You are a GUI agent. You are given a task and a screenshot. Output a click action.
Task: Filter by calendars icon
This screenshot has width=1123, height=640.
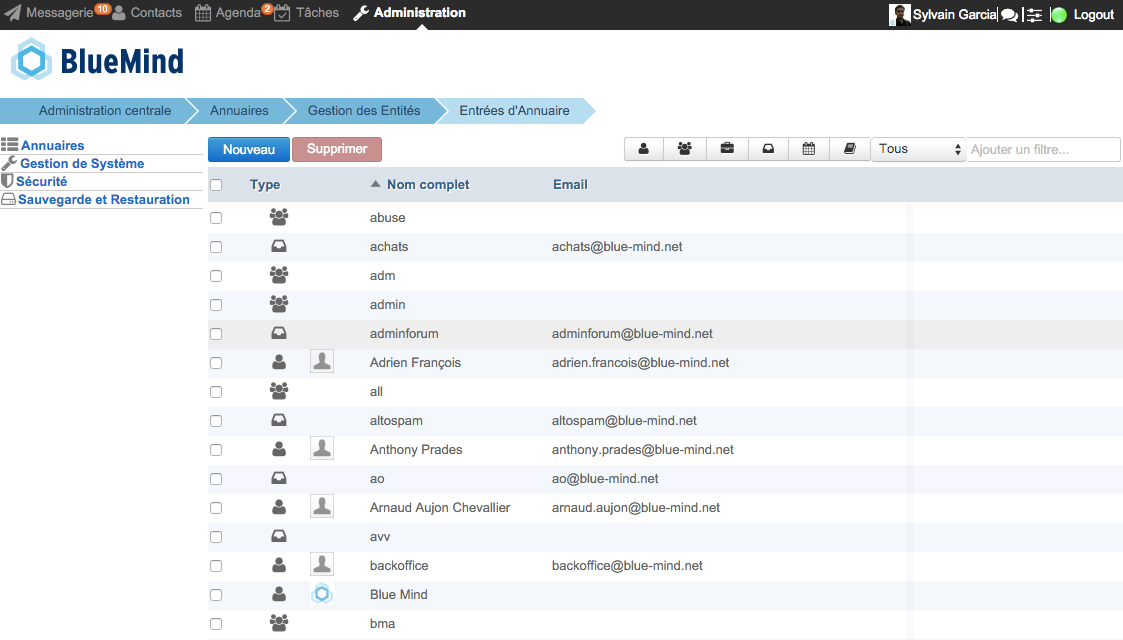coord(809,149)
